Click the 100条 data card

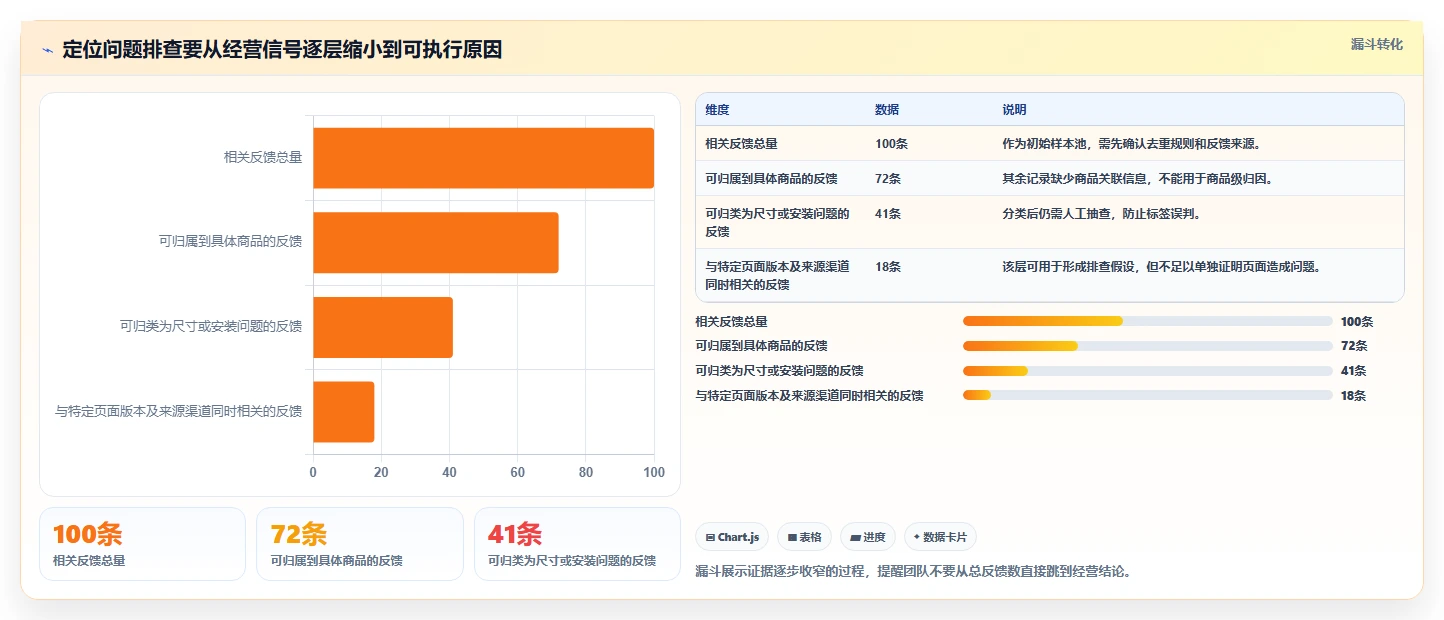coord(142,544)
